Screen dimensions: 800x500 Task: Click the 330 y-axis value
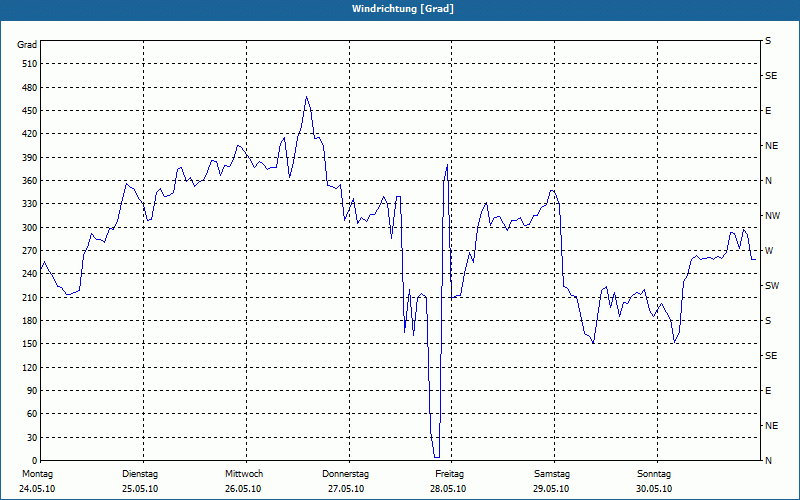(30, 204)
